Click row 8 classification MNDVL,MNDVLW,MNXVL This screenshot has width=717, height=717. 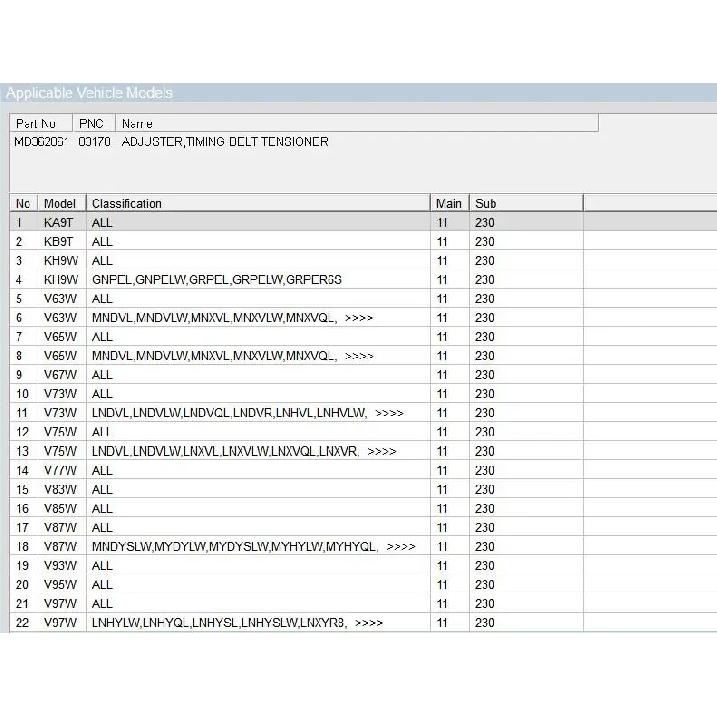pyautogui.click(x=232, y=356)
